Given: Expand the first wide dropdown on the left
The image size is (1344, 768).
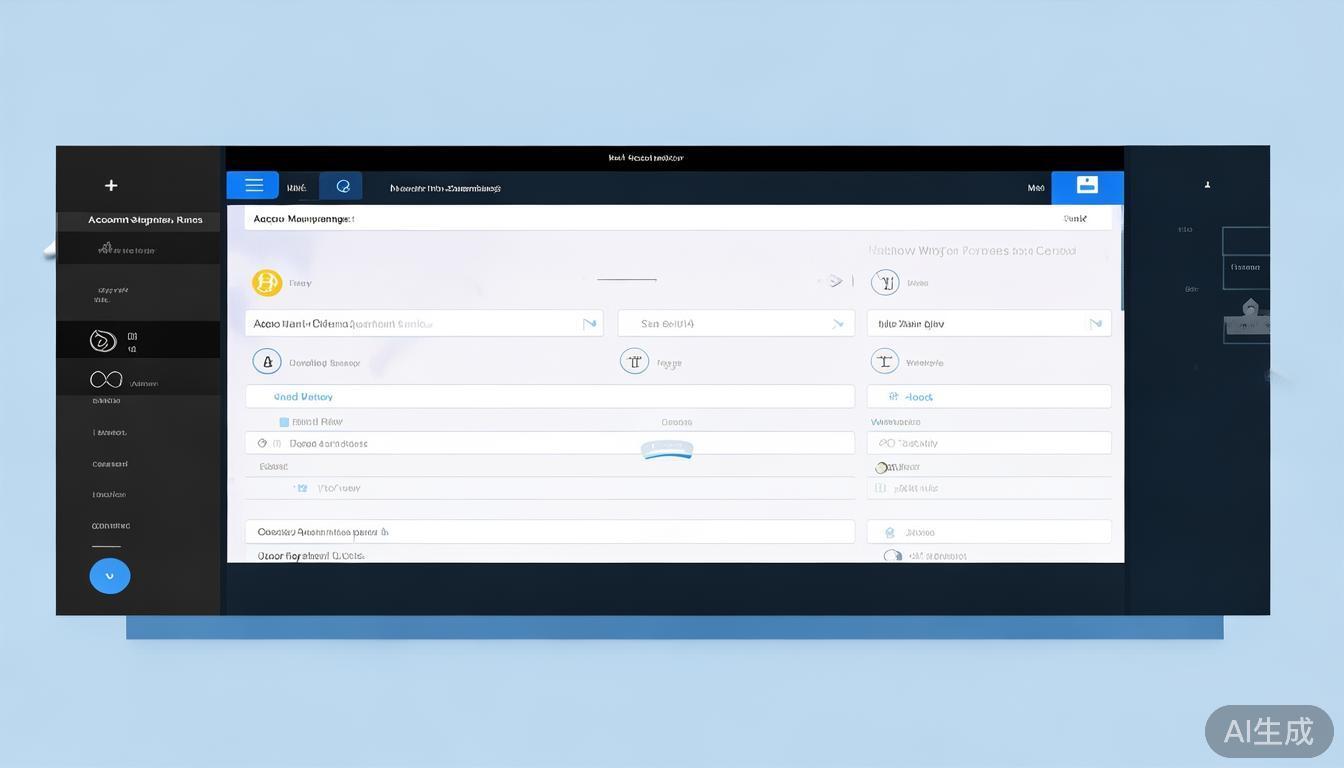Looking at the screenshot, I should click(589, 323).
